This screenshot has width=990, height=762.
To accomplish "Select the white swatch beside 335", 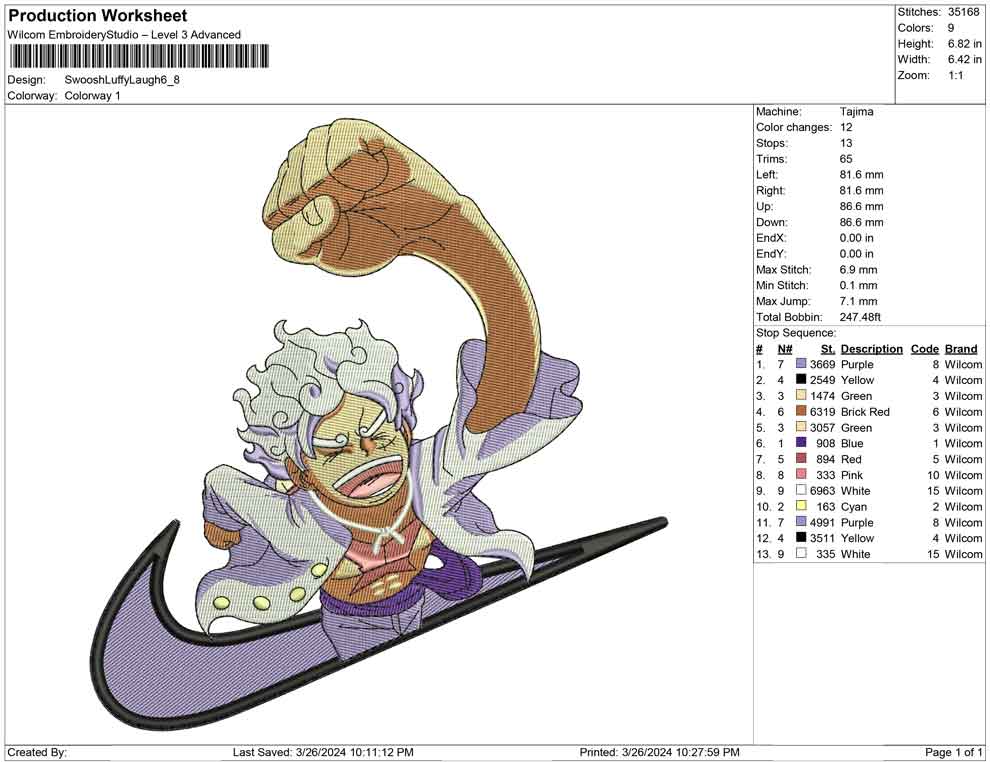I will coord(801,554).
